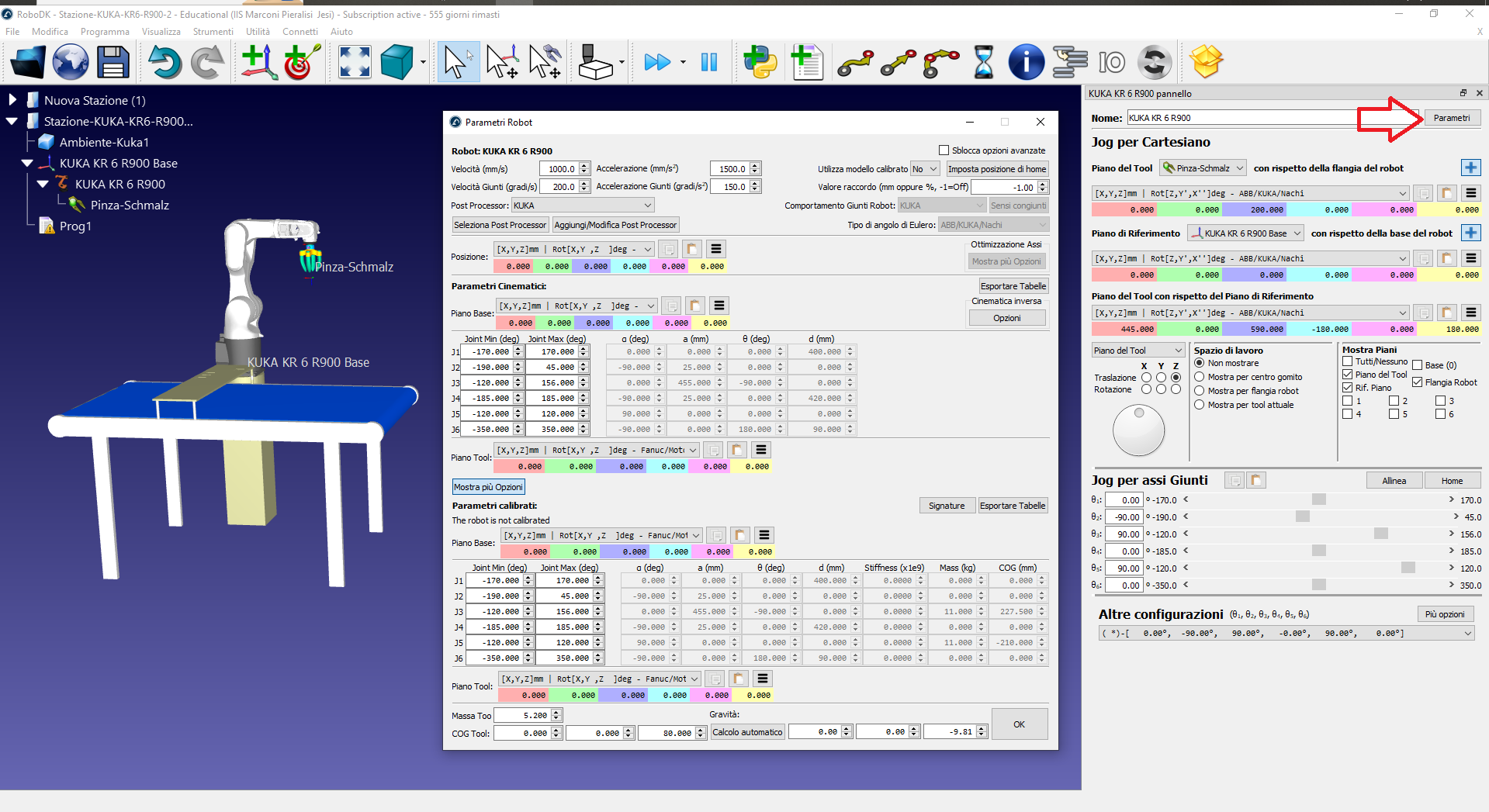Activate the move reference frames tool
This screenshot has height=812, width=1489.
[x=502, y=62]
